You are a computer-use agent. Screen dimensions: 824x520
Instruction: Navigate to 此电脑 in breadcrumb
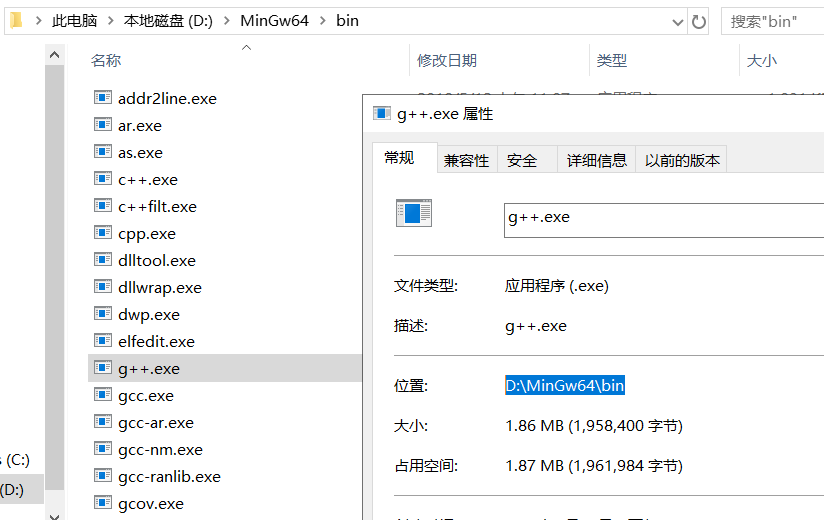click(x=75, y=21)
